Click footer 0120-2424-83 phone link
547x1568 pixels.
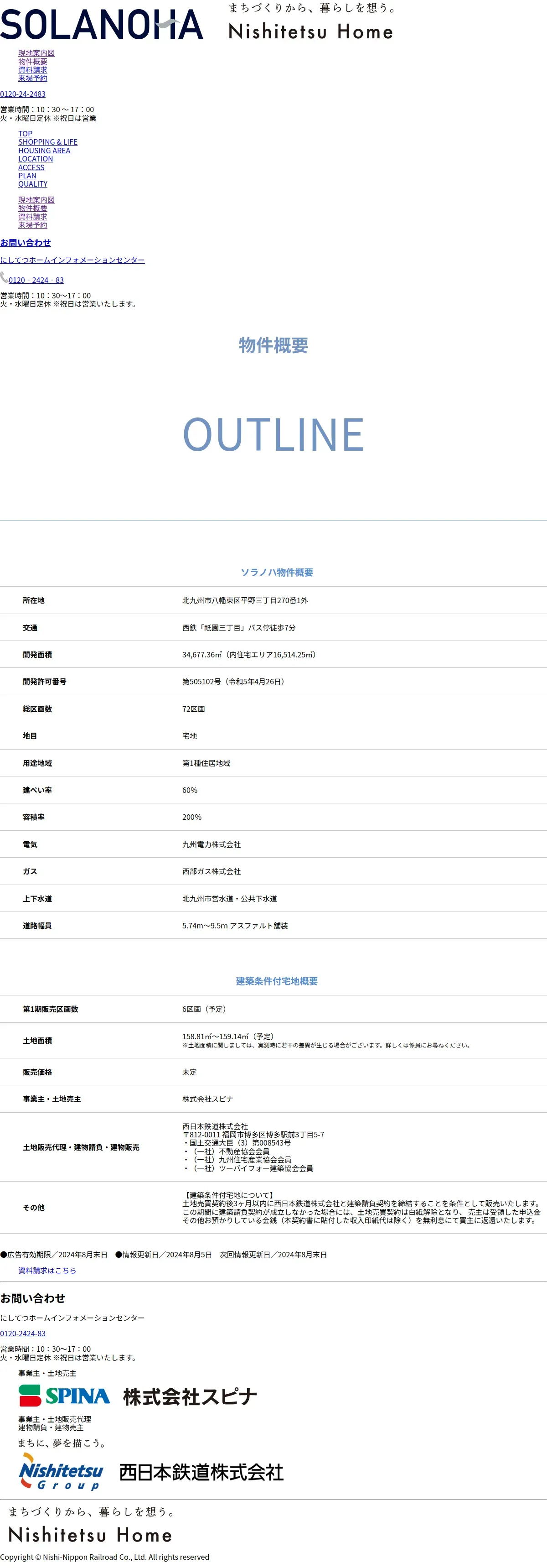(x=22, y=1333)
